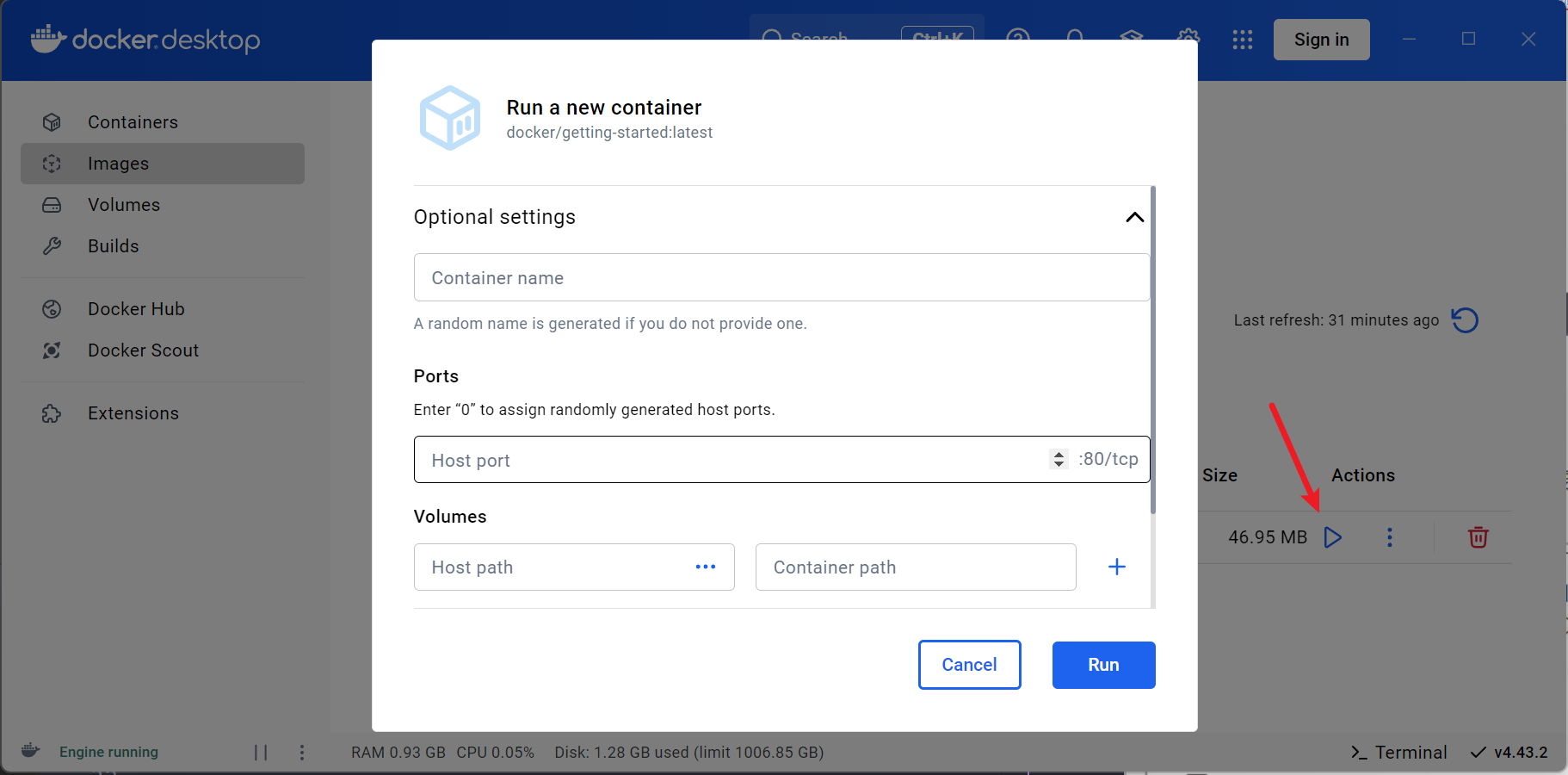
Task: Open the Extensions puzzle icon
Action: (x=52, y=413)
